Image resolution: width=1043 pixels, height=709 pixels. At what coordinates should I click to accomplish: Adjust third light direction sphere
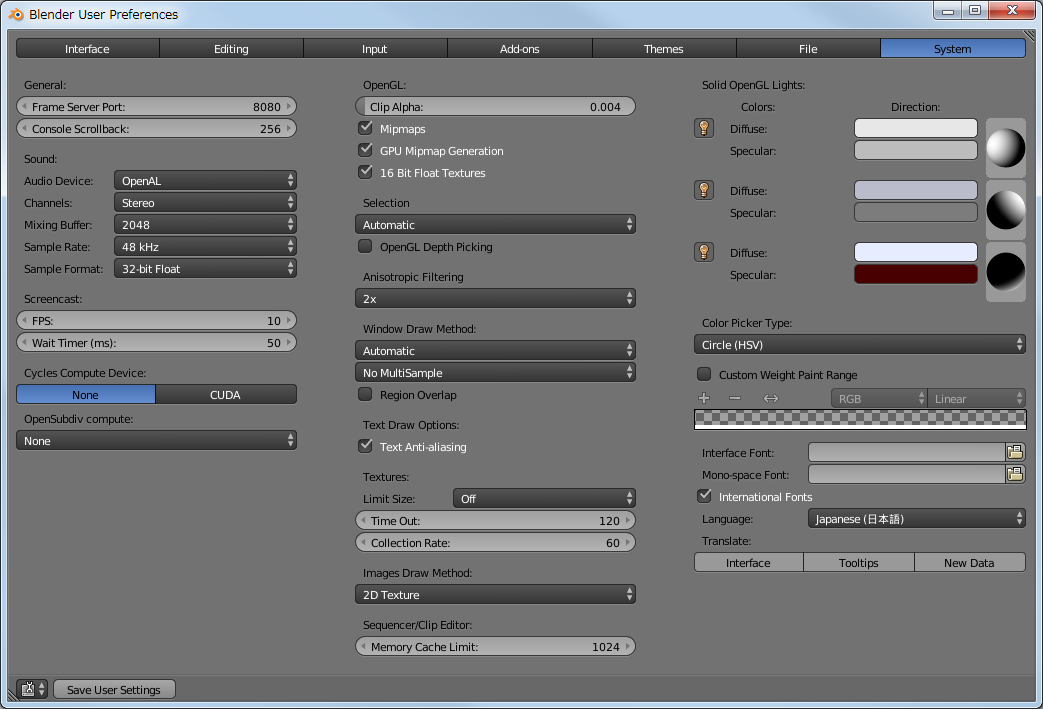1006,272
